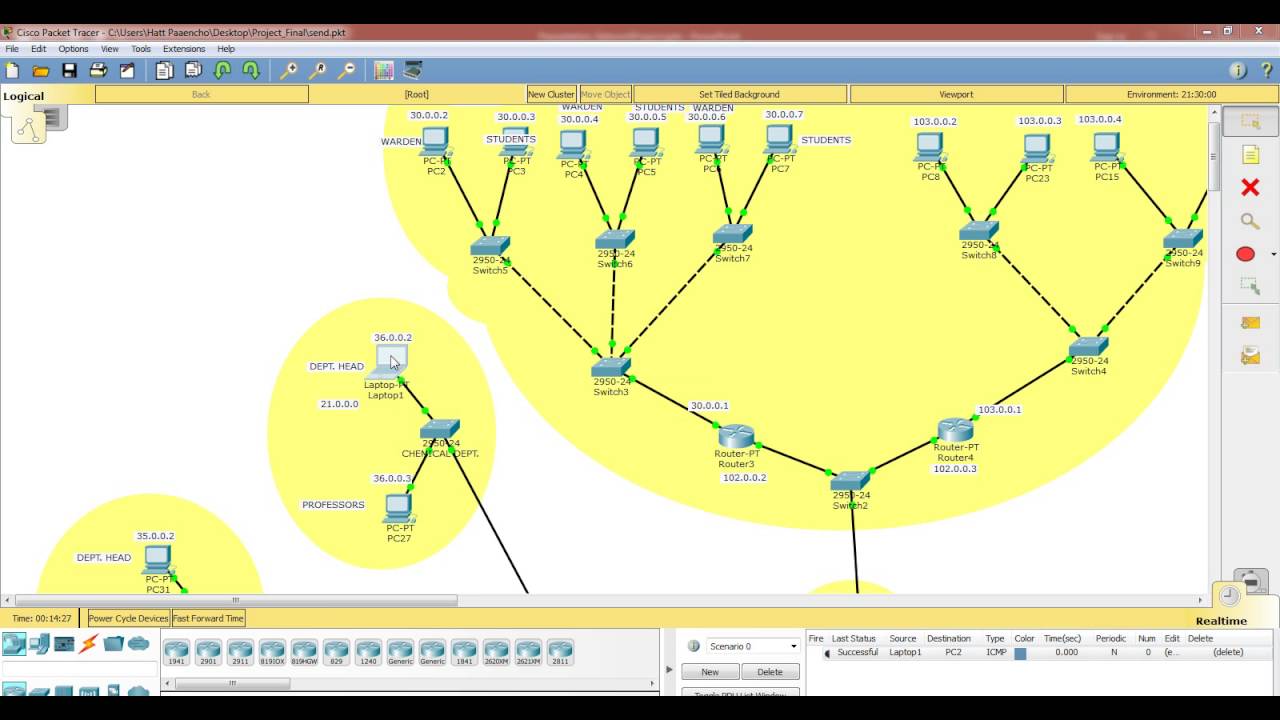Pick the 2911 router model
The image size is (1280, 720).
[x=240, y=653]
